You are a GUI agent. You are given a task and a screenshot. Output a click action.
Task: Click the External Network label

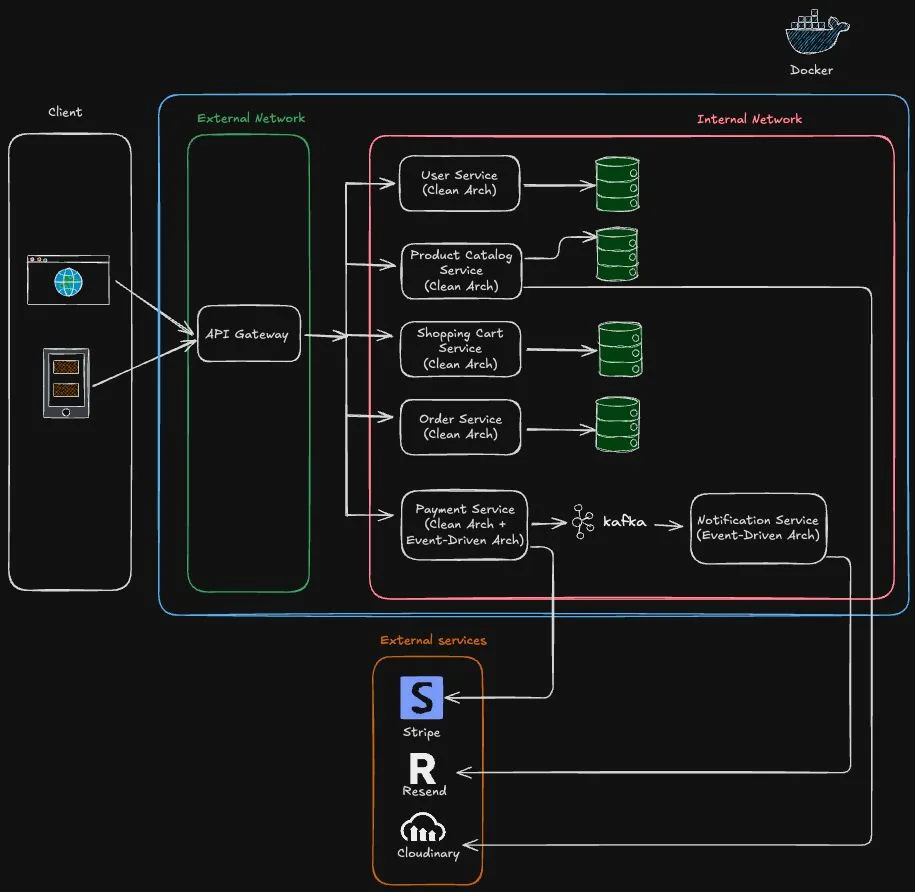pyautogui.click(x=251, y=118)
